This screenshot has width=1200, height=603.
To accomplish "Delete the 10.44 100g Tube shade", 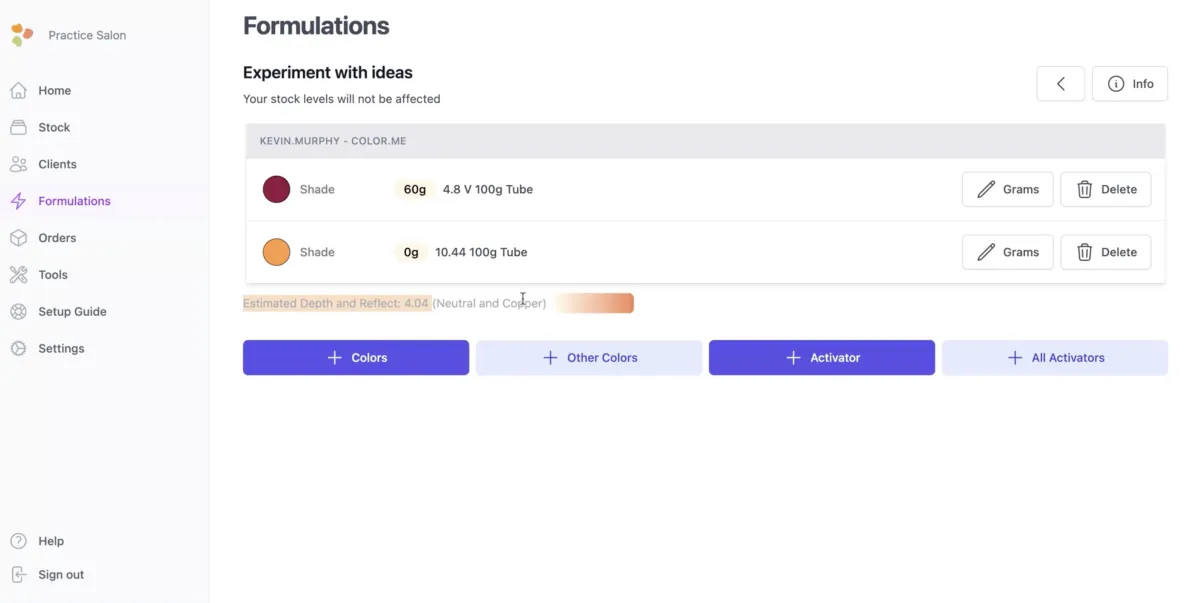I will click(1105, 252).
